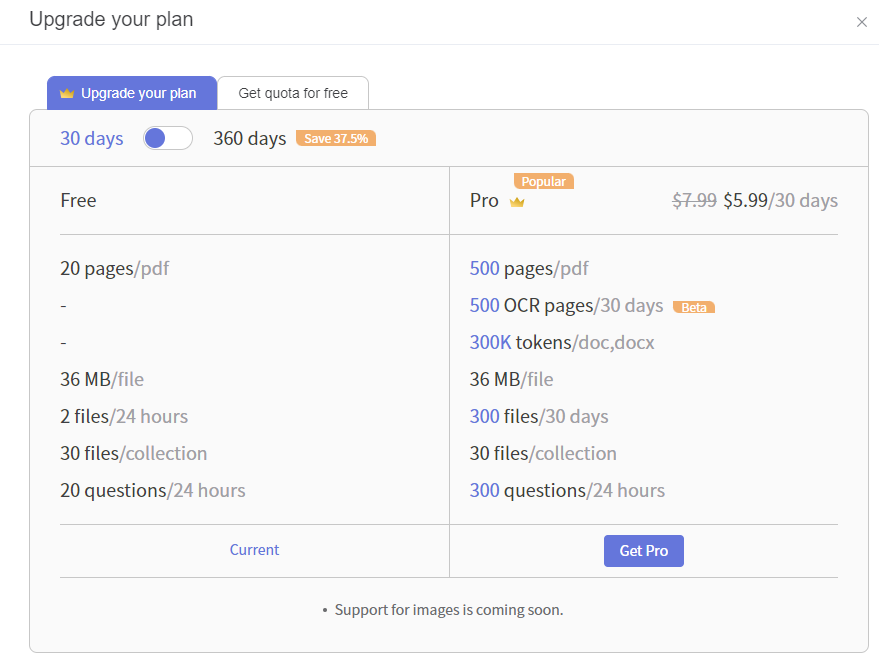The height and width of the screenshot is (659, 879).
Task: Click the Beta badge beside OCR pages
Action: [694, 307]
